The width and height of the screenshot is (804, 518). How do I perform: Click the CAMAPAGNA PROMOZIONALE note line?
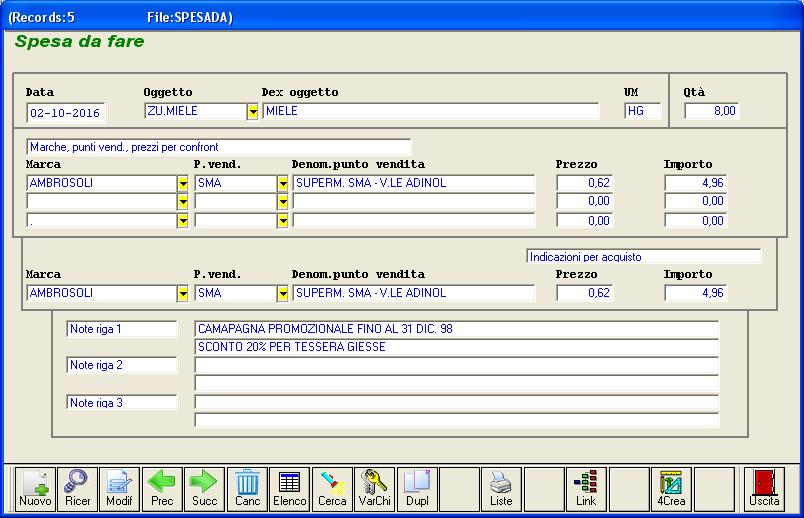coord(456,329)
